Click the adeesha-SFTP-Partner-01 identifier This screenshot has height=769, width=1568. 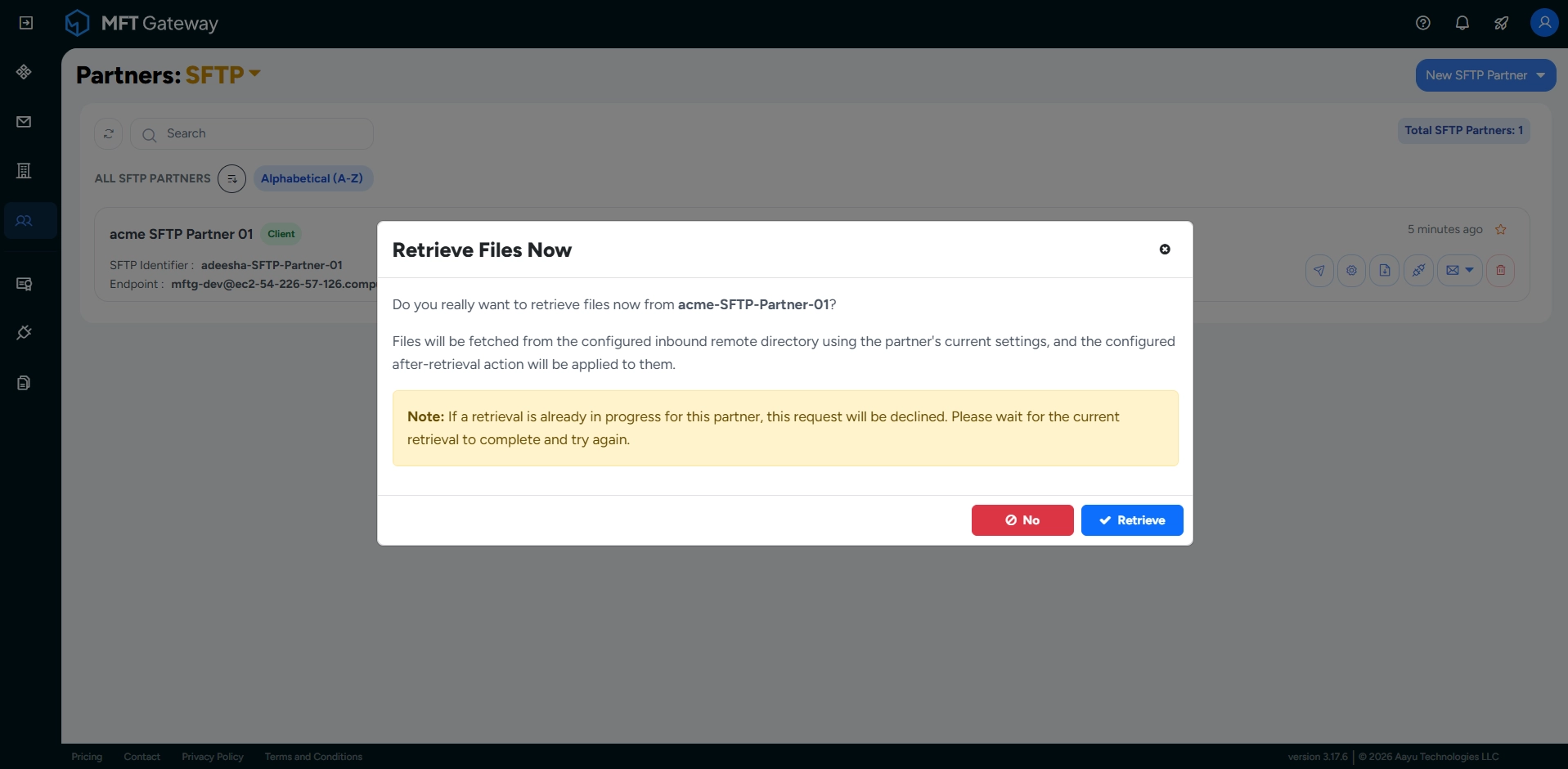[x=272, y=265]
